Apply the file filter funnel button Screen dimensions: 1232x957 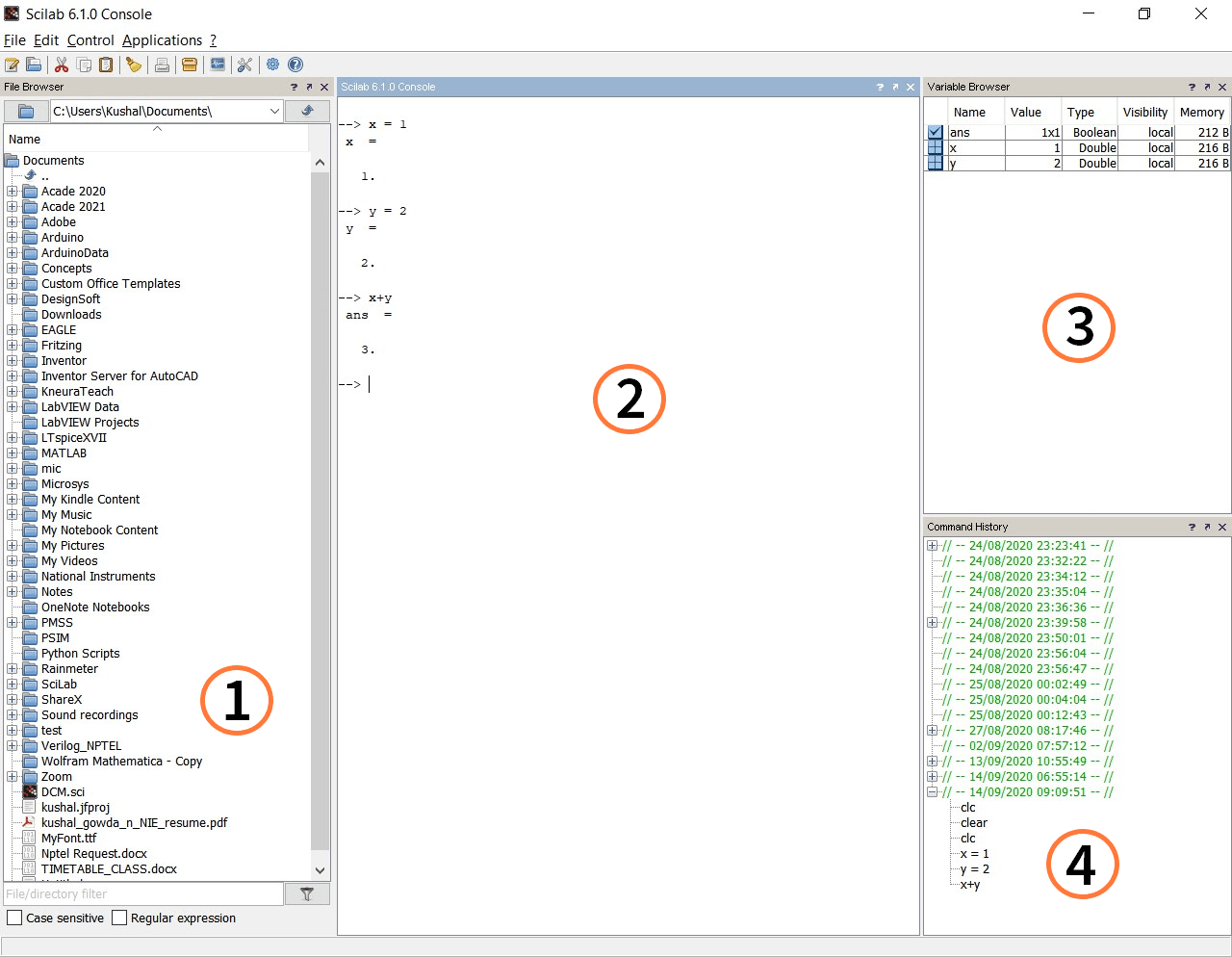click(307, 893)
